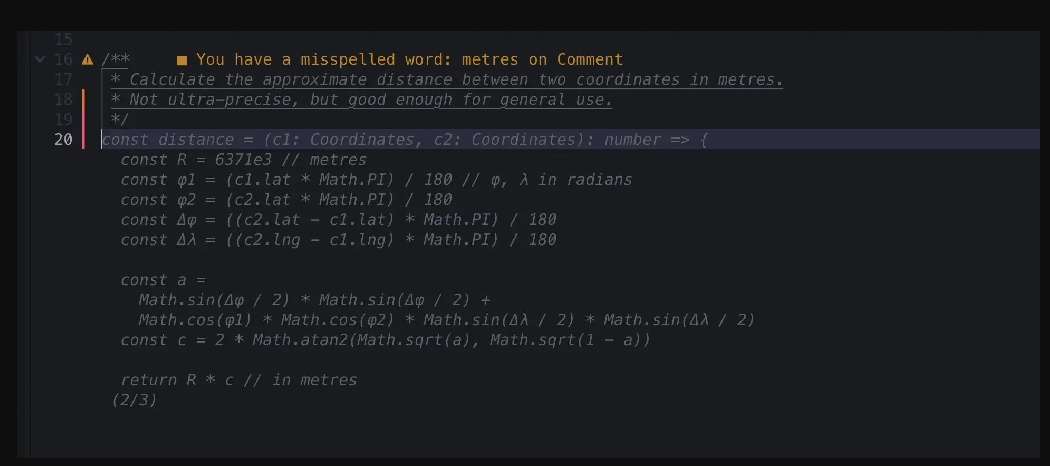The width and height of the screenshot is (1050, 466).
Task: Click the (2/3) suggestion counter
Action: [x=135, y=400]
